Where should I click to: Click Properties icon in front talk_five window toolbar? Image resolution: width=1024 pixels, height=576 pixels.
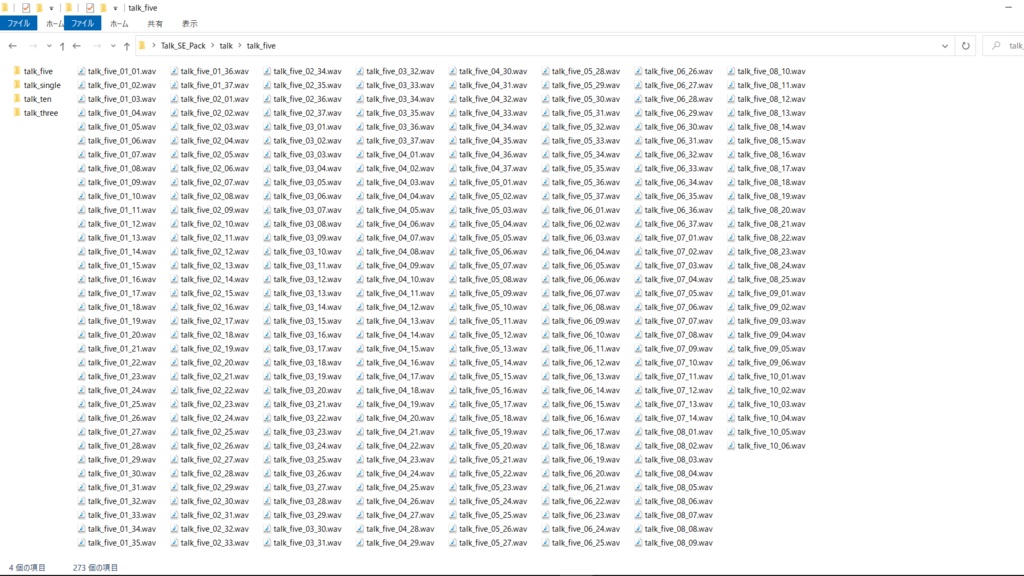(89, 8)
